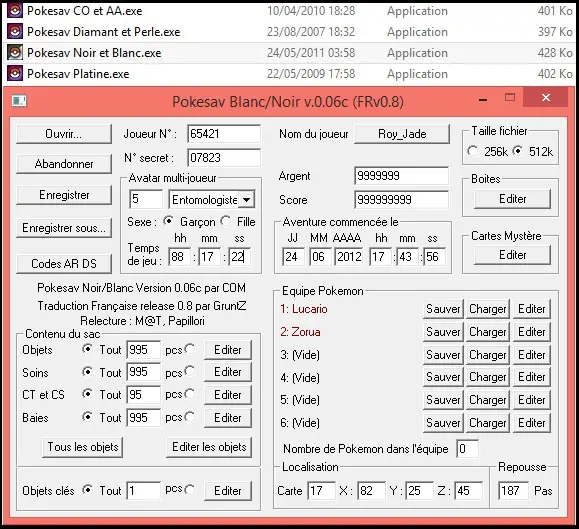
Task: Select Pokesav Noir et Blanc.exe file name
Action: click(x=94, y=53)
